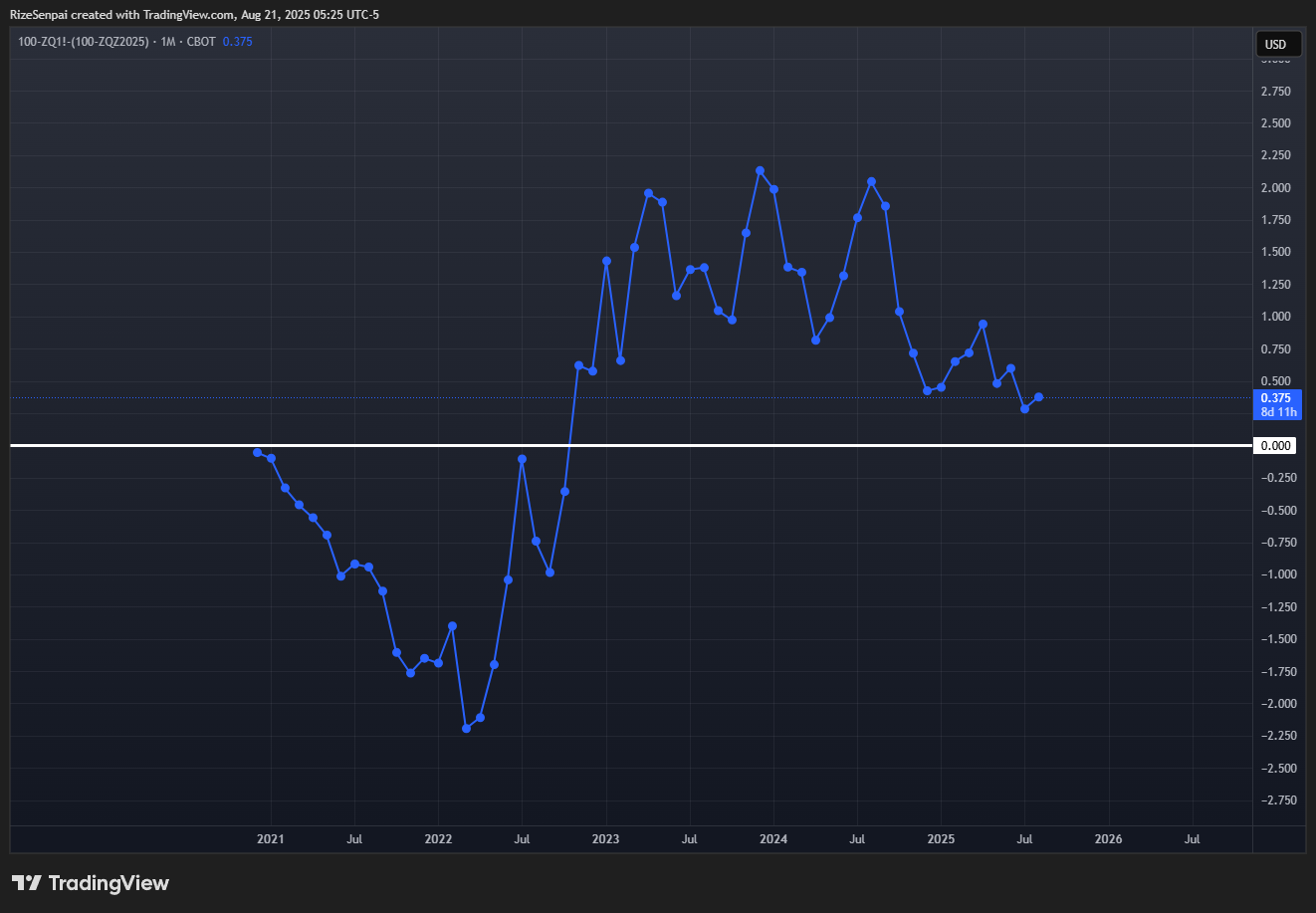Click the 1.000 price axis label
Viewport: 1316px width, 913px height.
coord(1276,317)
